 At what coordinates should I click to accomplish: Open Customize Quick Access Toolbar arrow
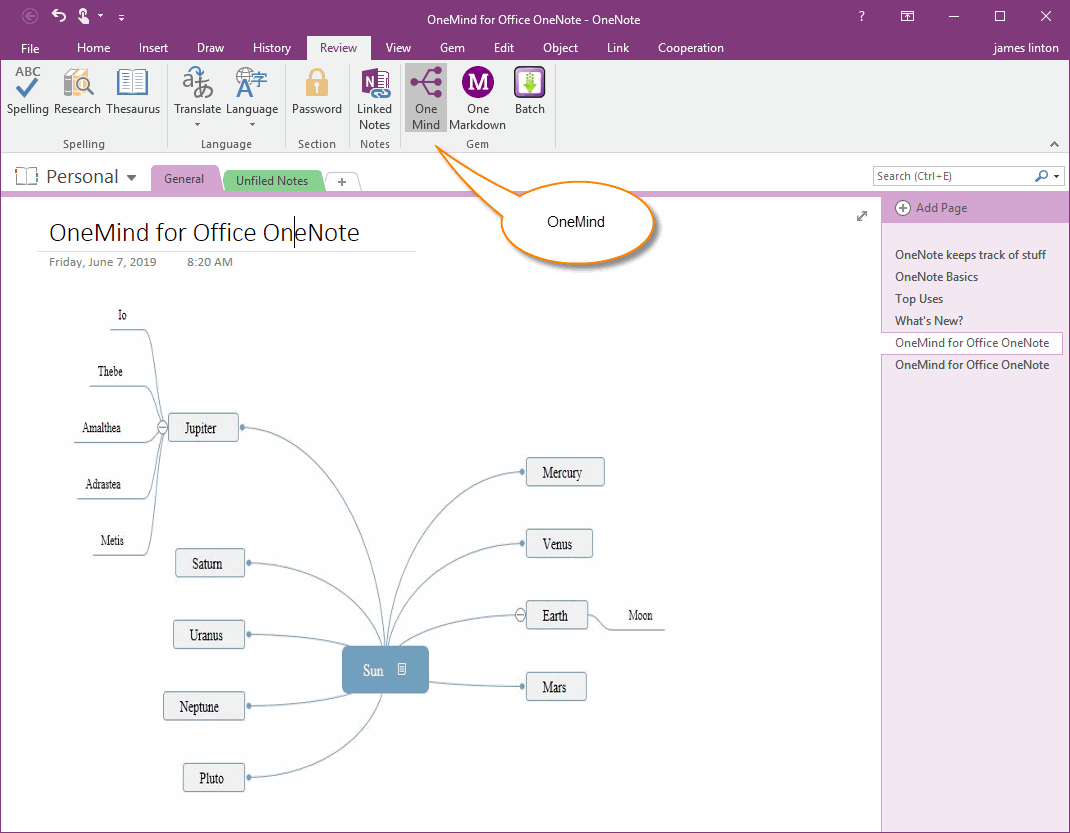pos(121,17)
